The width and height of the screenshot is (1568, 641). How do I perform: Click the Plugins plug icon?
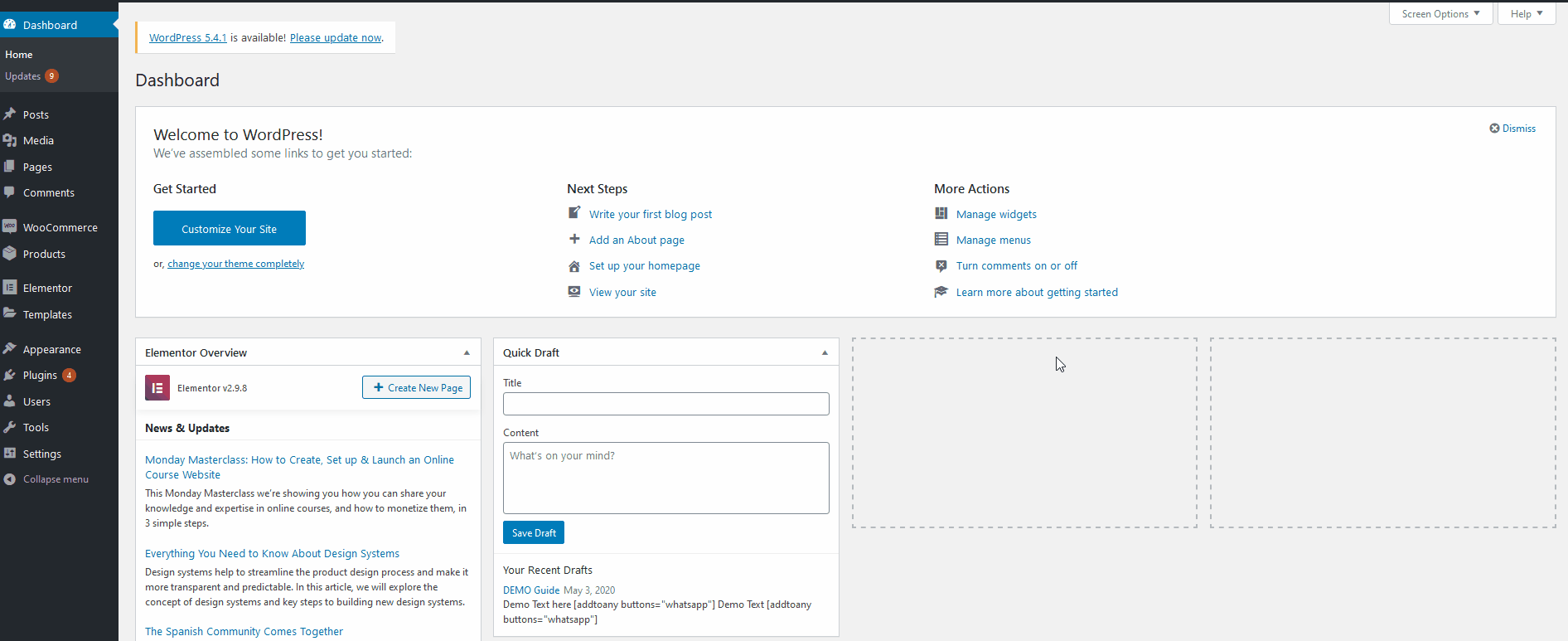coord(10,375)
